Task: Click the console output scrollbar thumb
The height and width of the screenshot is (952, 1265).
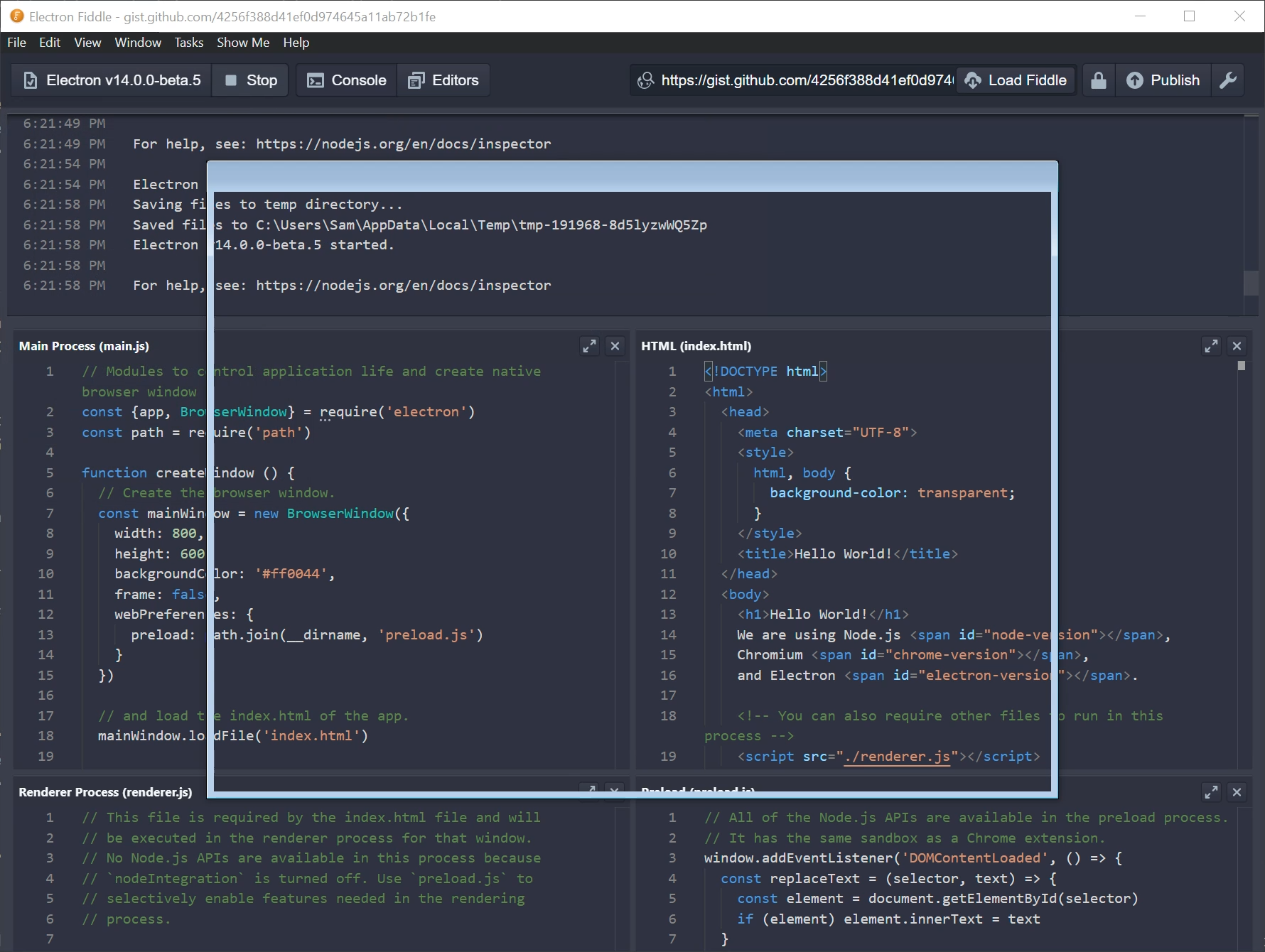Action: (1251, 283)
